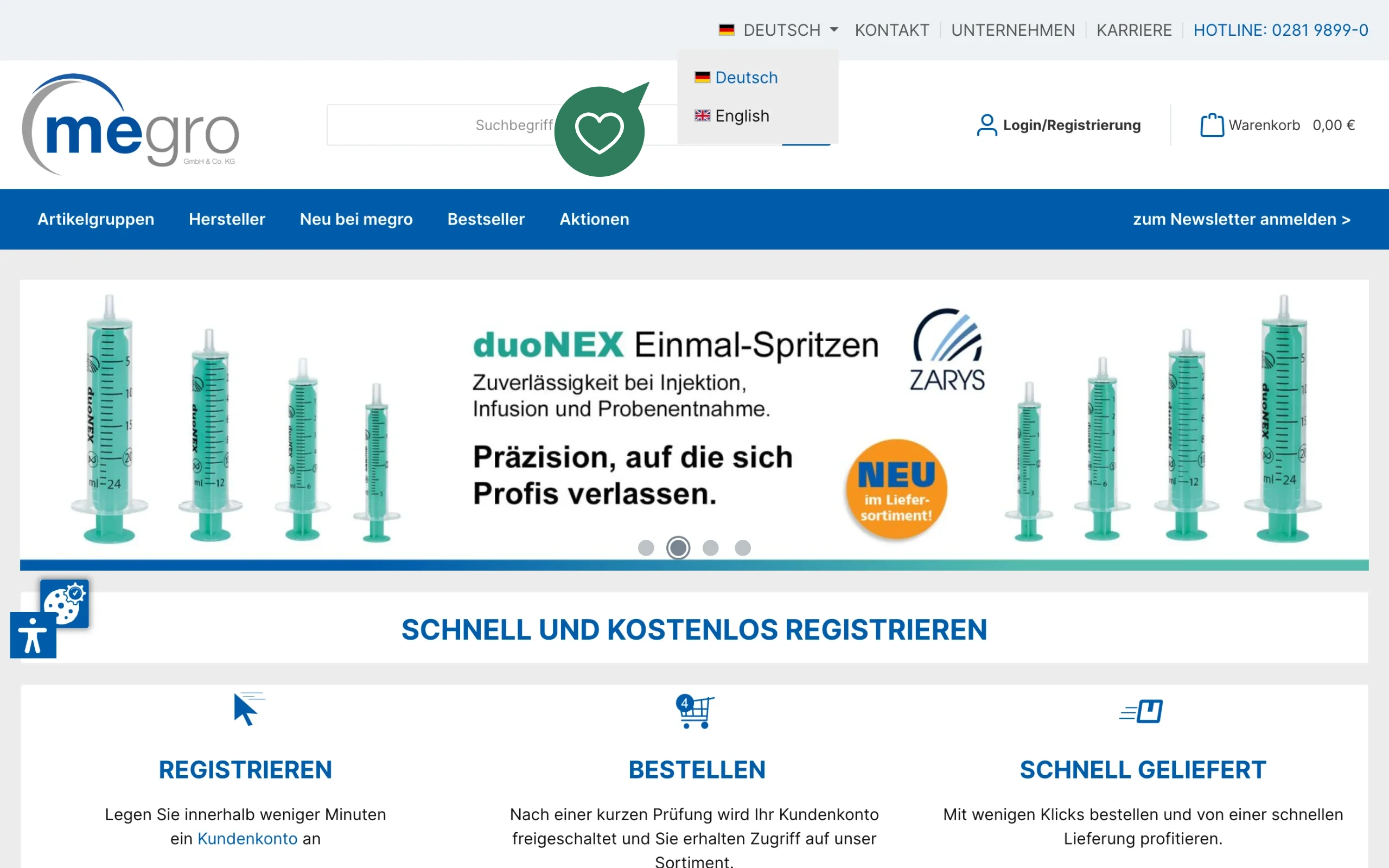Click the user profile icon
Screen dimensions: 1389x868
[x=986, y=125]
